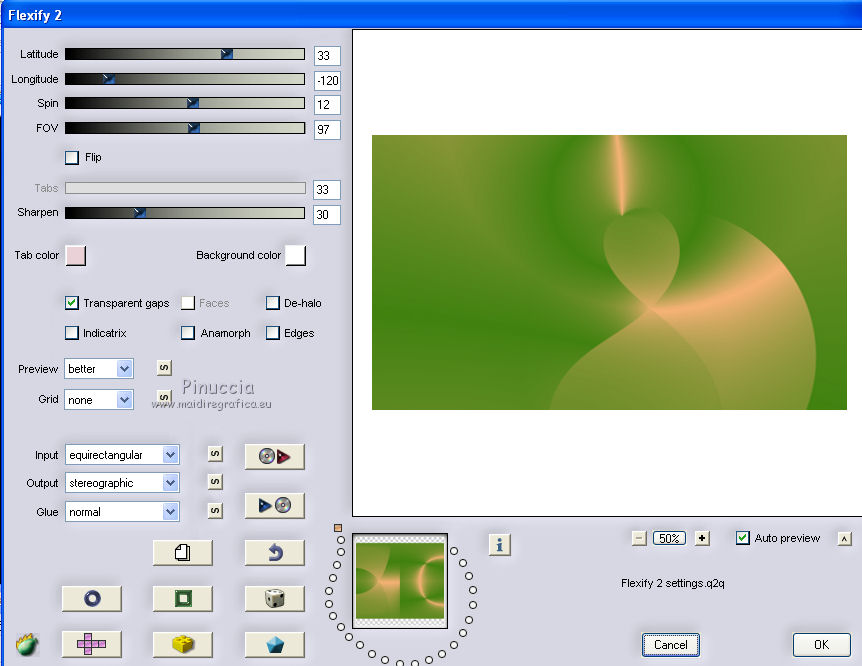The image size is (862, 666).
Task: Click the green square frame button
Action: pos(183,598)
